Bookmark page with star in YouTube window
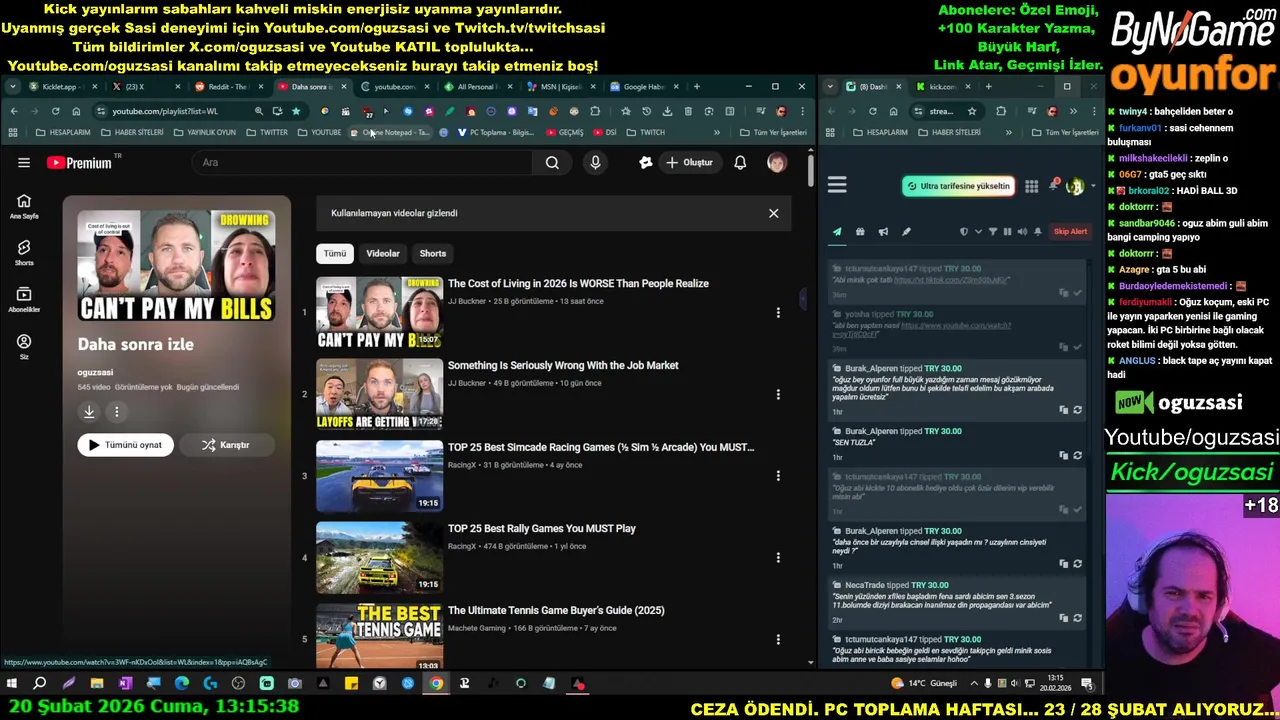This screenshot has height=720, width=1280. coord(296,111)
